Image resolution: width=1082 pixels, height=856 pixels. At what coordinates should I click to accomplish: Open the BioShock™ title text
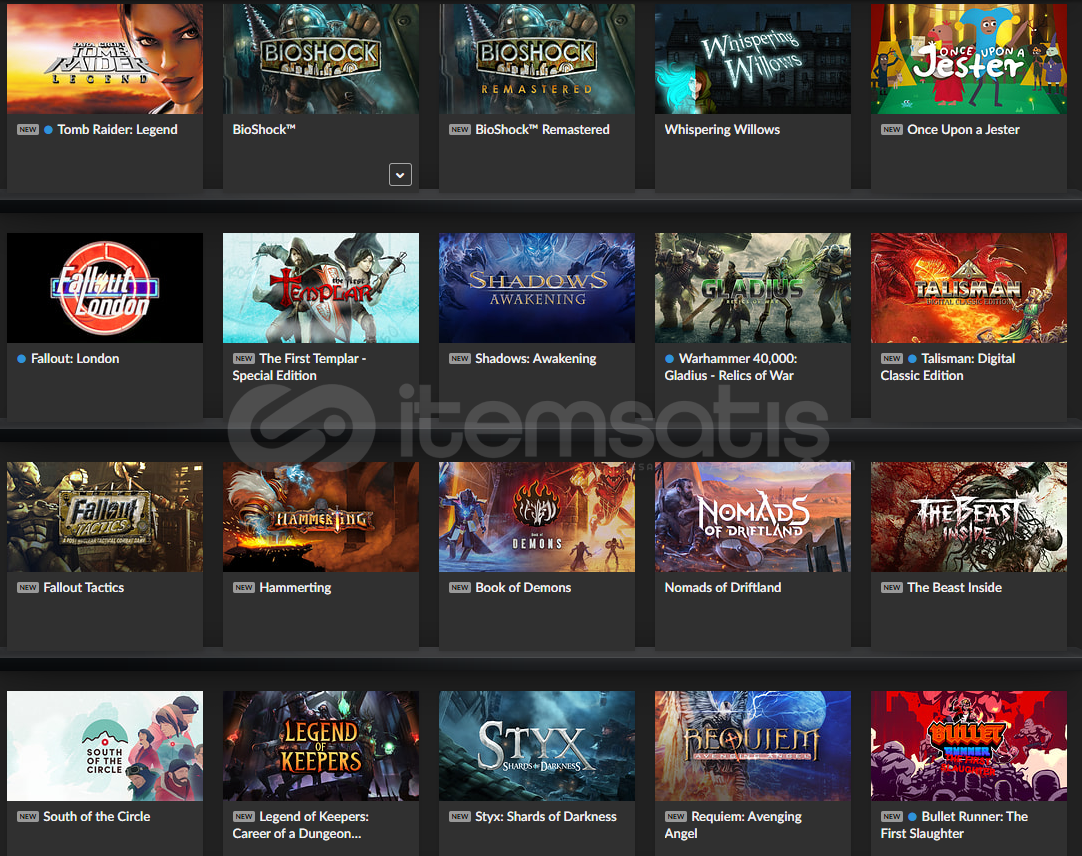(x=264, y=130)
